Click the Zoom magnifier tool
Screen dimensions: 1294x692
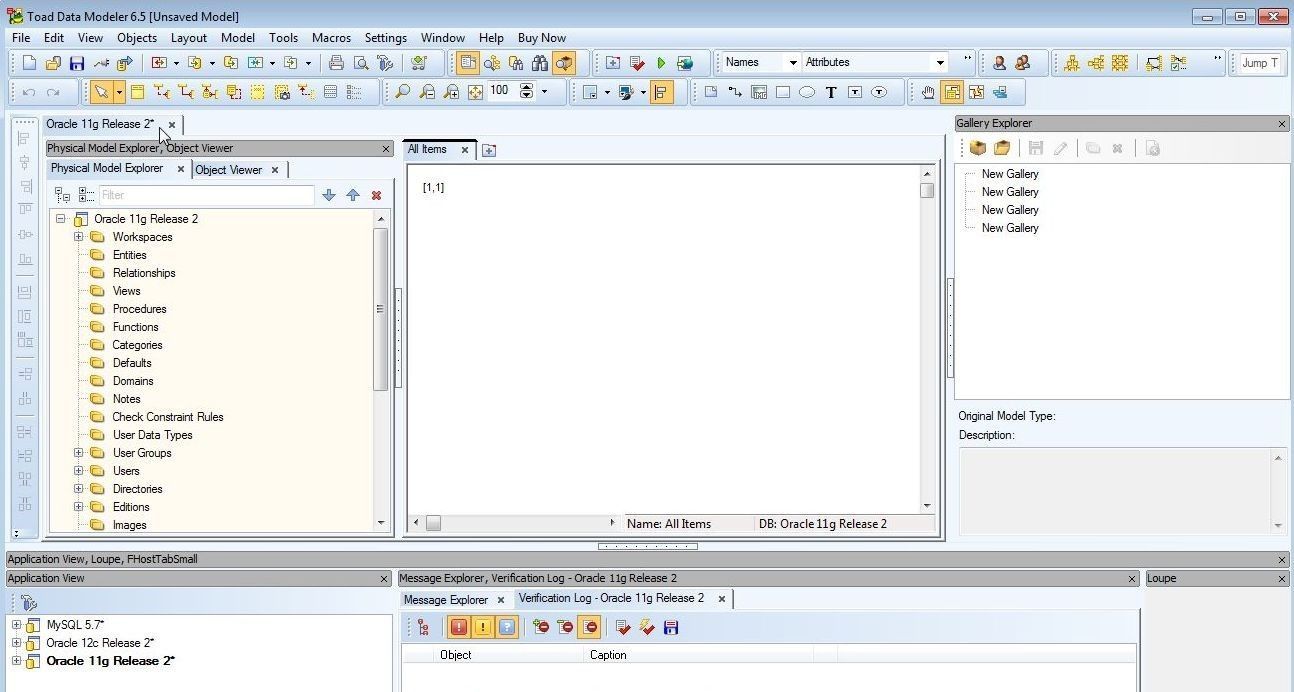pyautogui.click(x=402, y=92)
